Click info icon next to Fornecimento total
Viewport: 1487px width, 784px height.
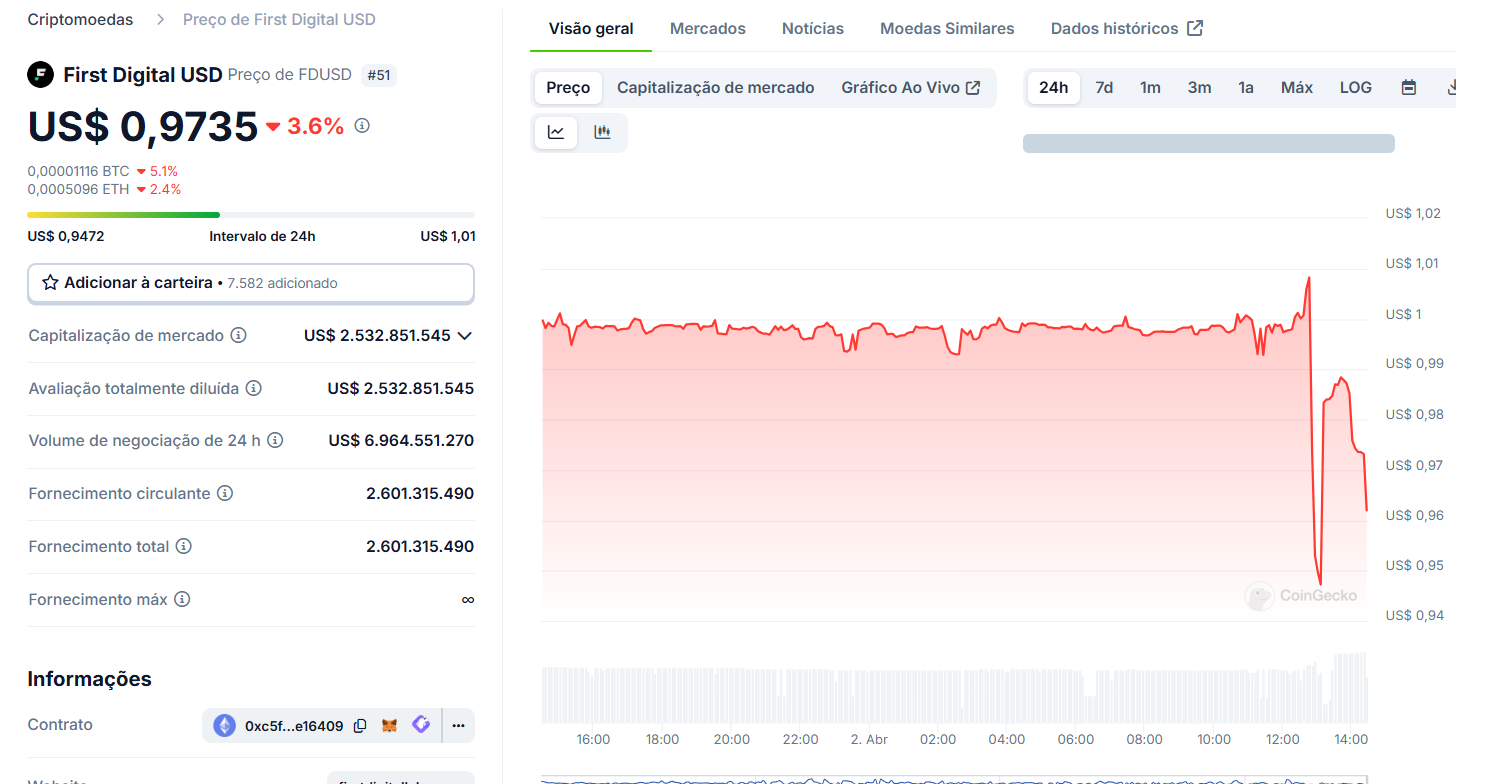(184, 546)
